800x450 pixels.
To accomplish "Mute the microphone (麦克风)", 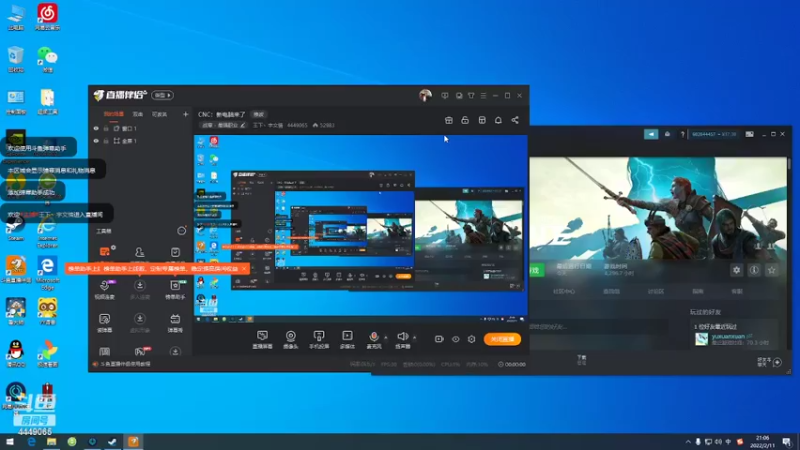I will (373, 339).
